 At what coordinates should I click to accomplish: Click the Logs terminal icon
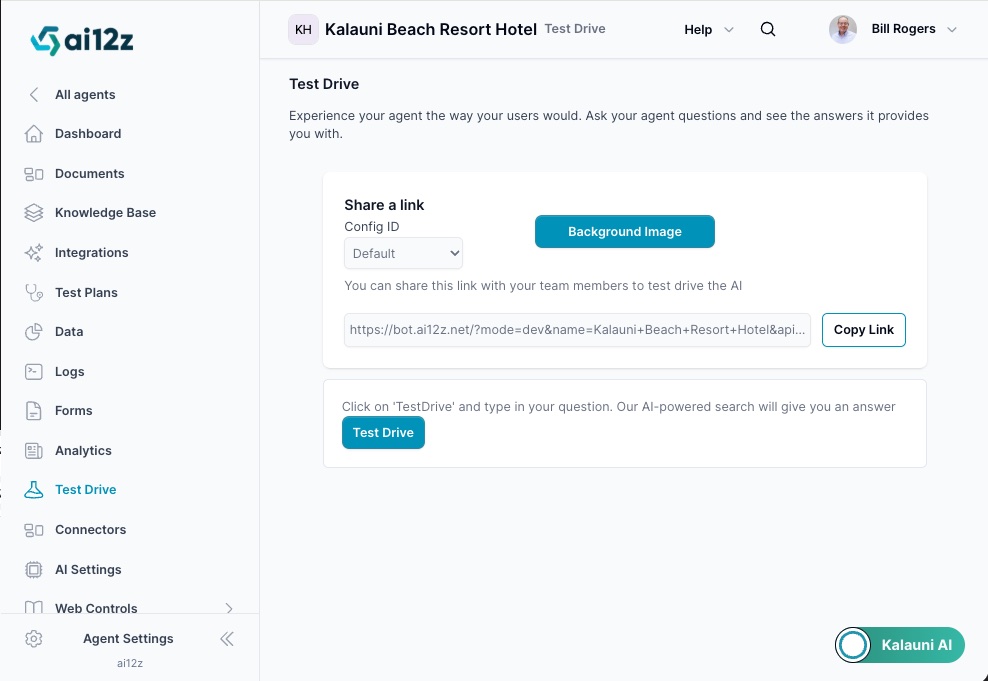point(34,372)
